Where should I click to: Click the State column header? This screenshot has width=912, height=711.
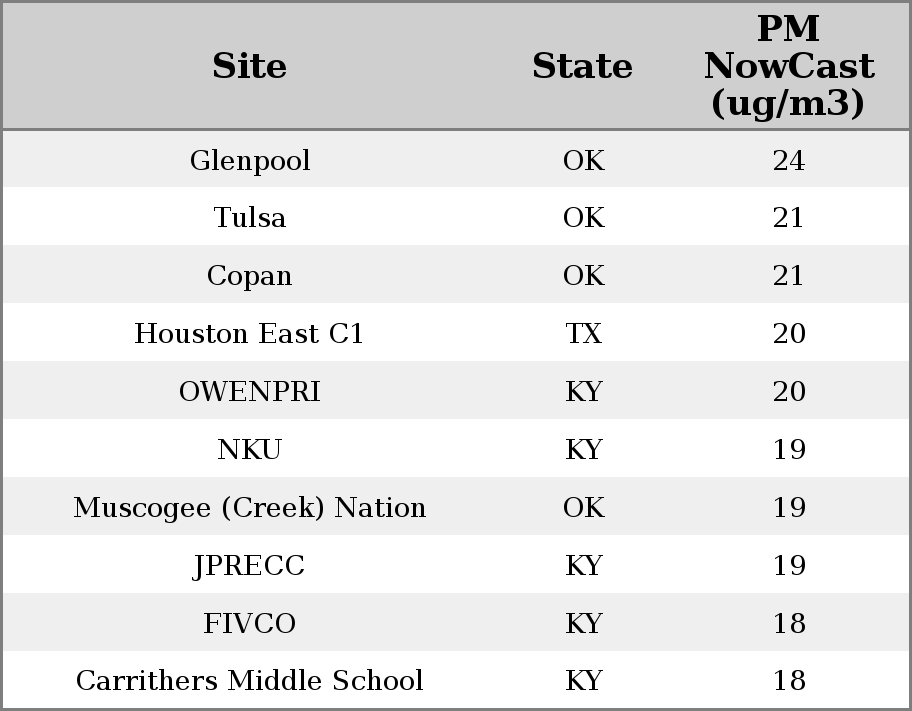(582, 66)
